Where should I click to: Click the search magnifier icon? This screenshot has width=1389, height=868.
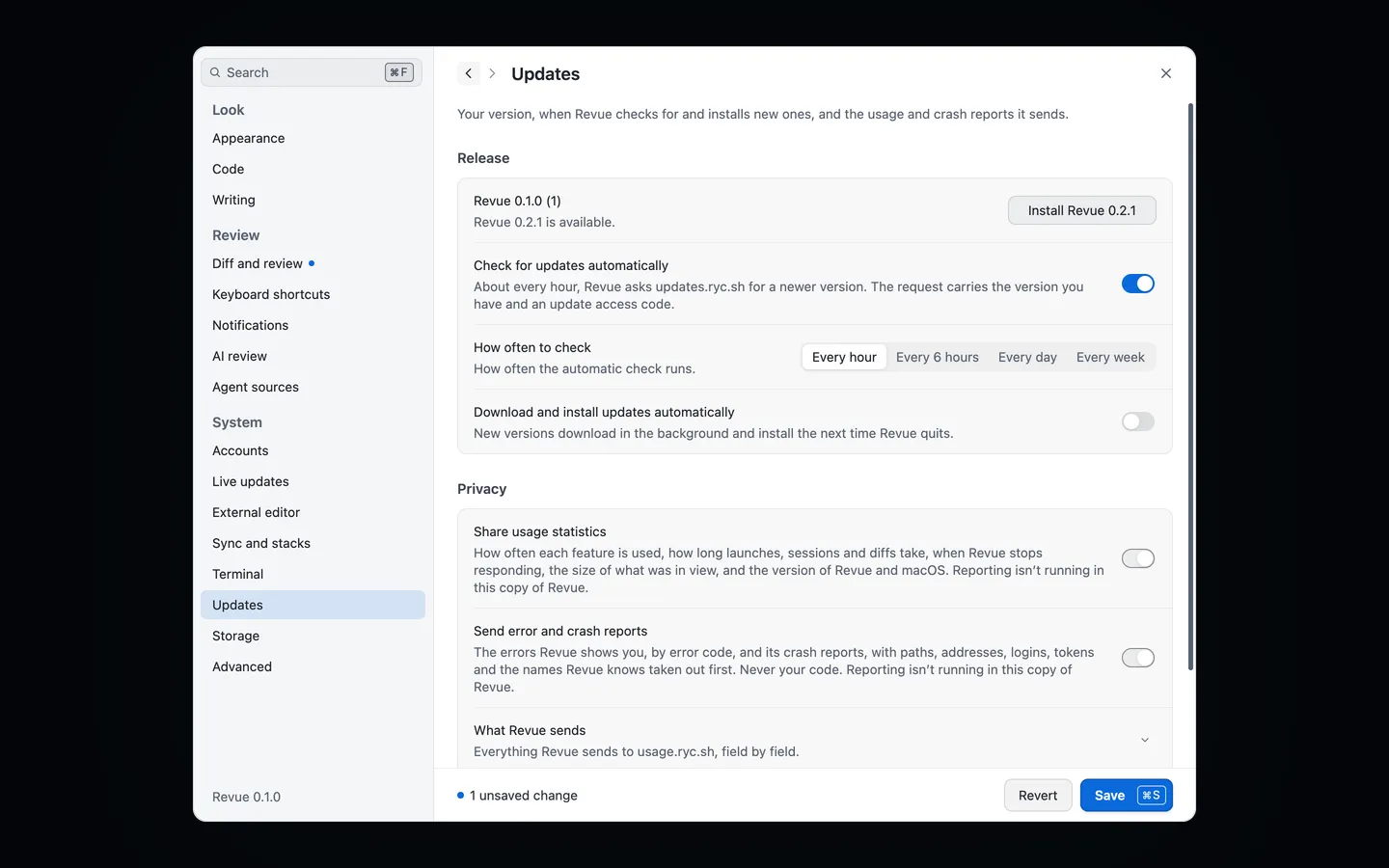pos(215,72)
